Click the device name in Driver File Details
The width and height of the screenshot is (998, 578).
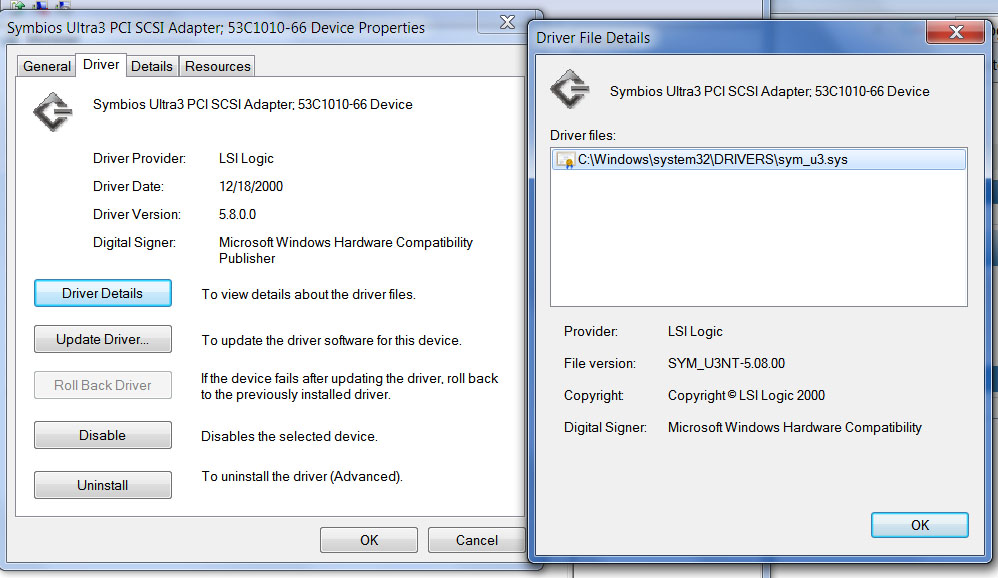click(x=770, y=91)
